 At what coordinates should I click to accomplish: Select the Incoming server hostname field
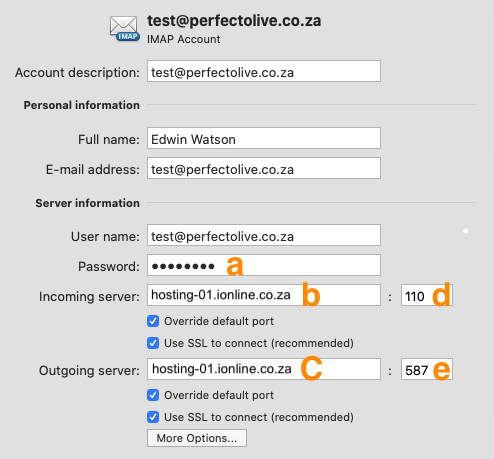[264, 295]
